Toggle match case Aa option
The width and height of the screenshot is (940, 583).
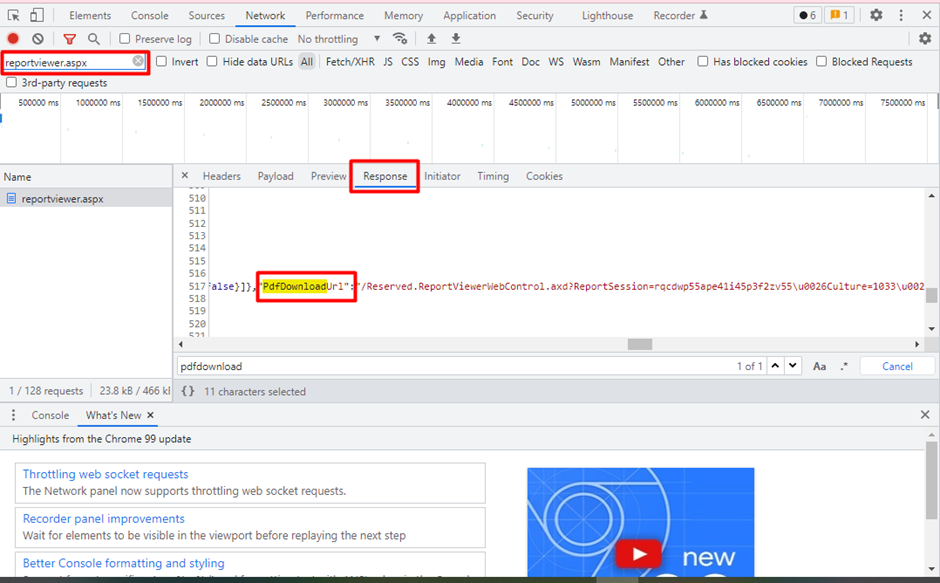tap(820, 366)
